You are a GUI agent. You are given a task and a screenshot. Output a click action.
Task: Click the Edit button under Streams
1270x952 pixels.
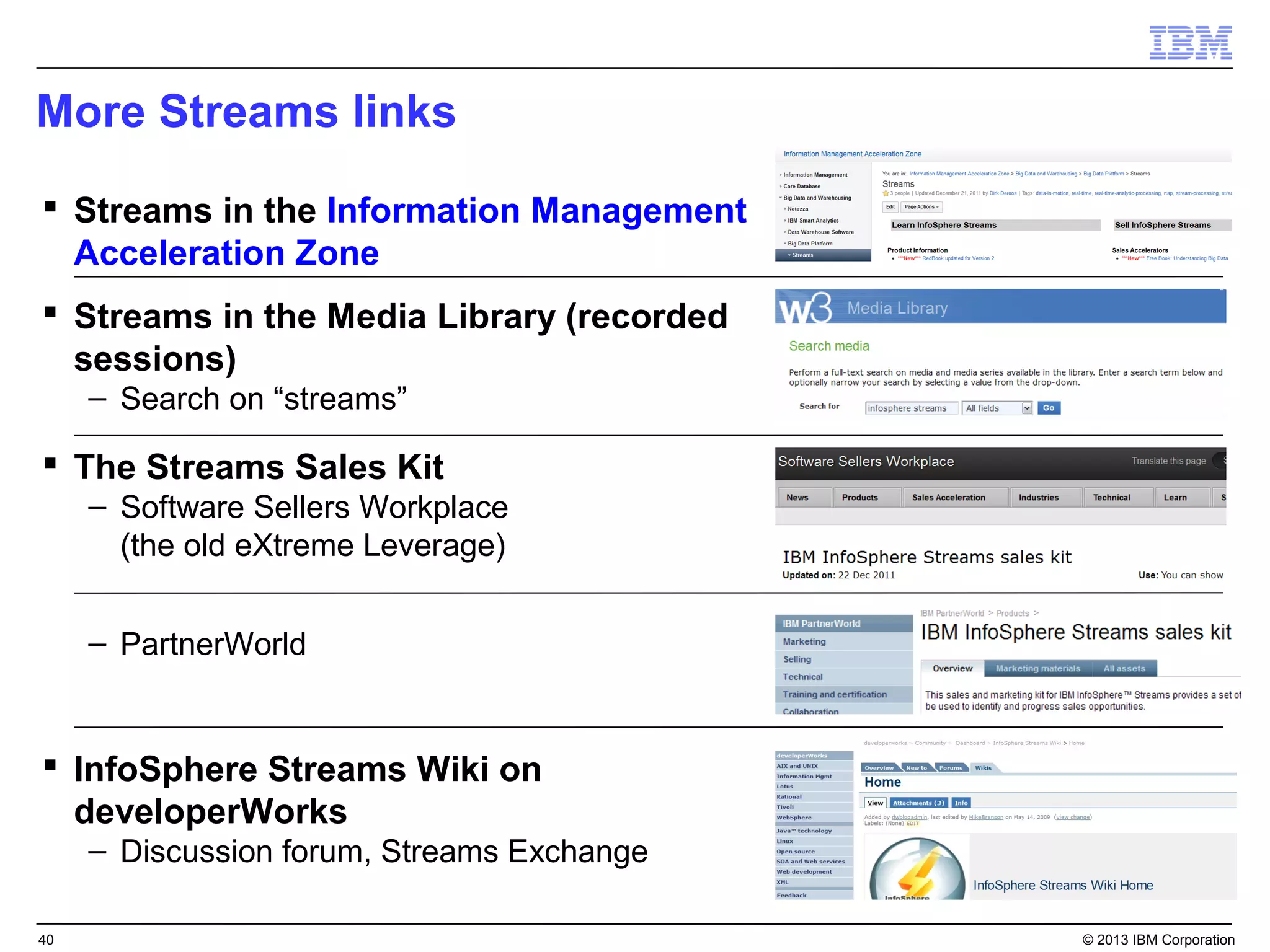[890, 207]
